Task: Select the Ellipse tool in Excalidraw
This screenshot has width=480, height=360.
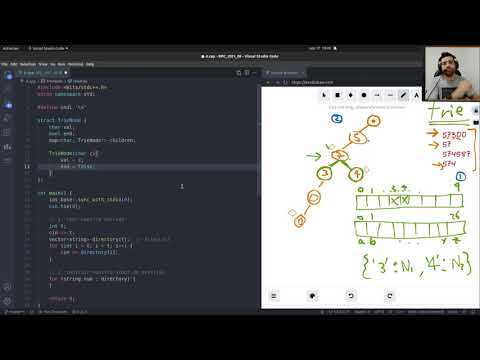Action: coord(364,95)
